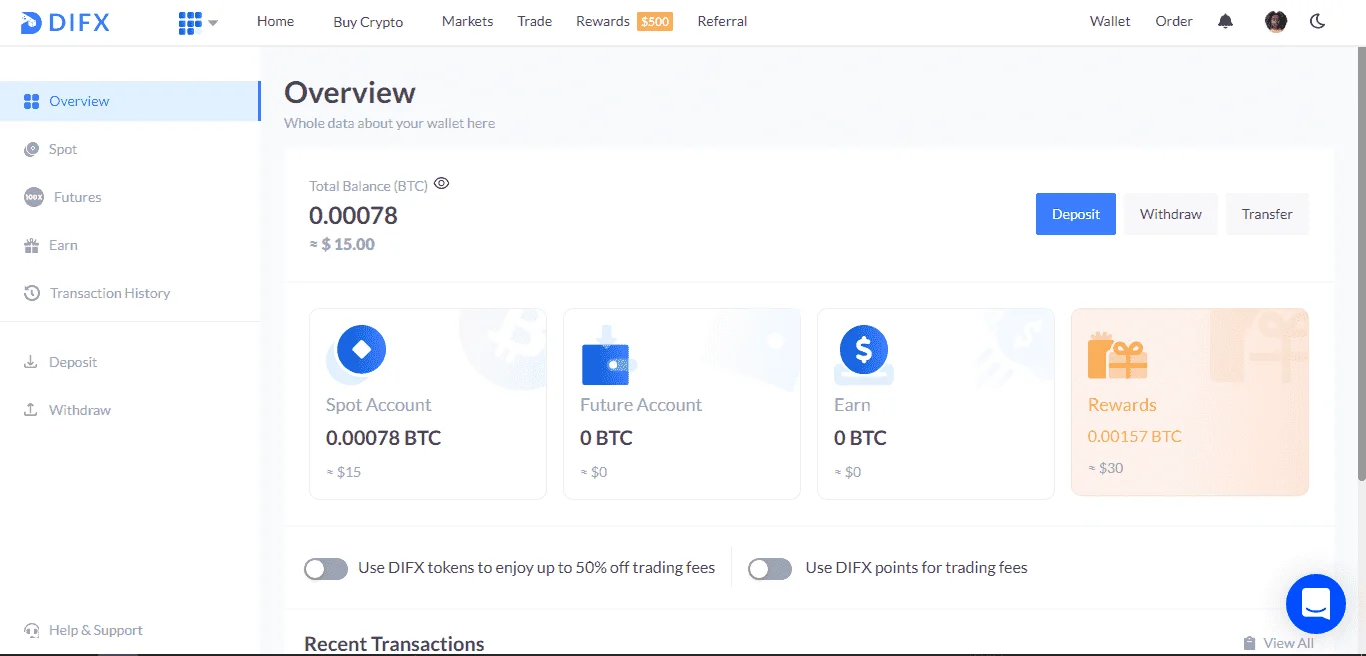Open the Rewards card
1366x656 pixels.
(x=1190, y=402)
